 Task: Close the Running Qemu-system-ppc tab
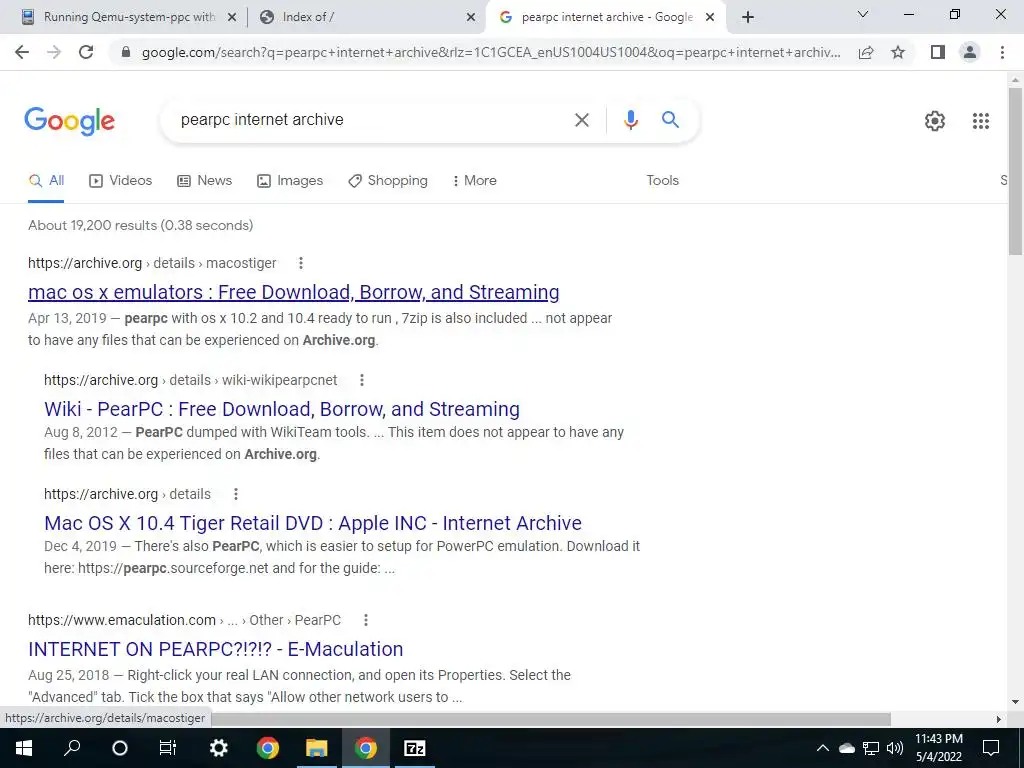click(x=231, y=18)
